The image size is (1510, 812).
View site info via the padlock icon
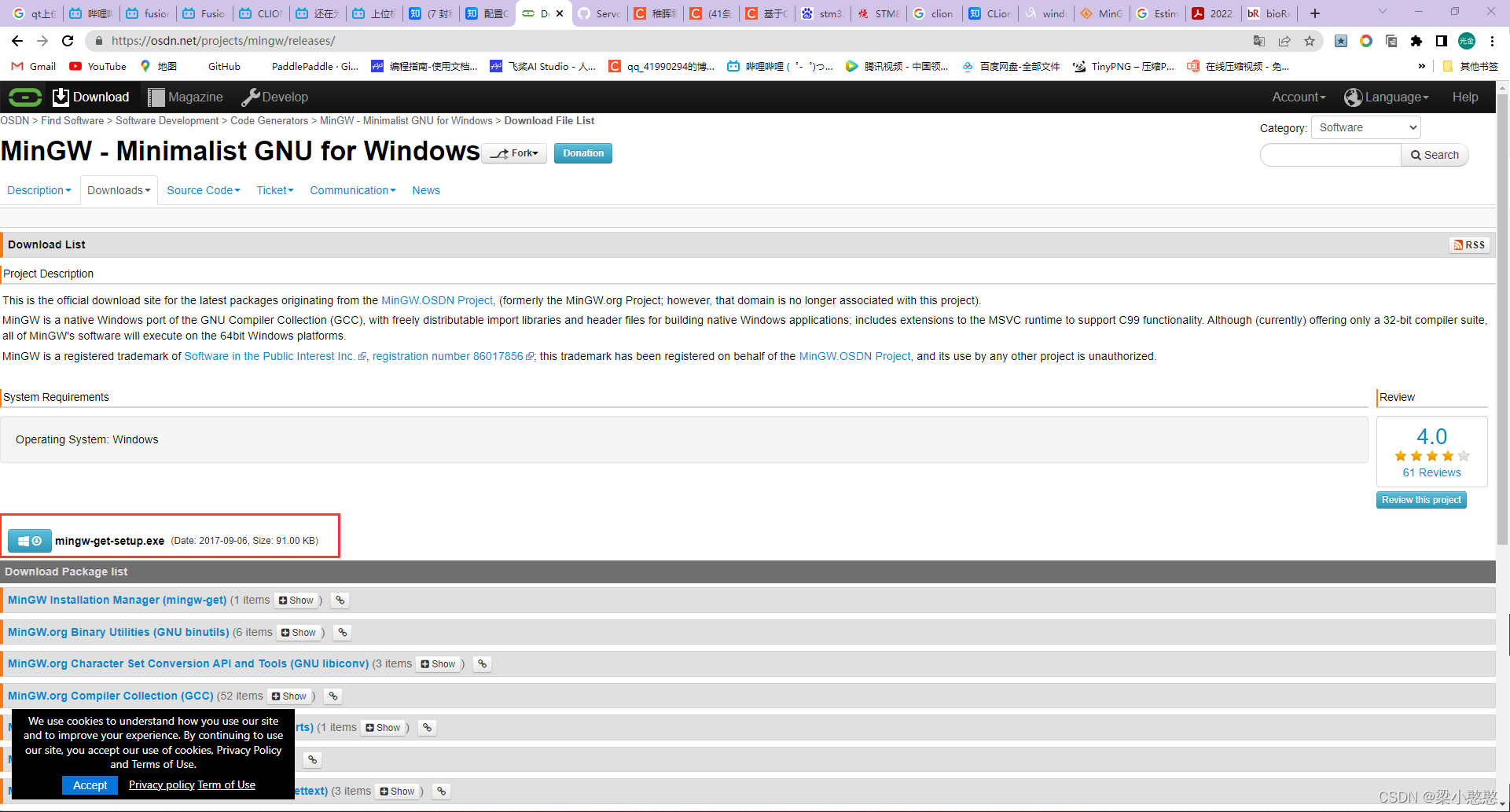[x=99, y=41]
